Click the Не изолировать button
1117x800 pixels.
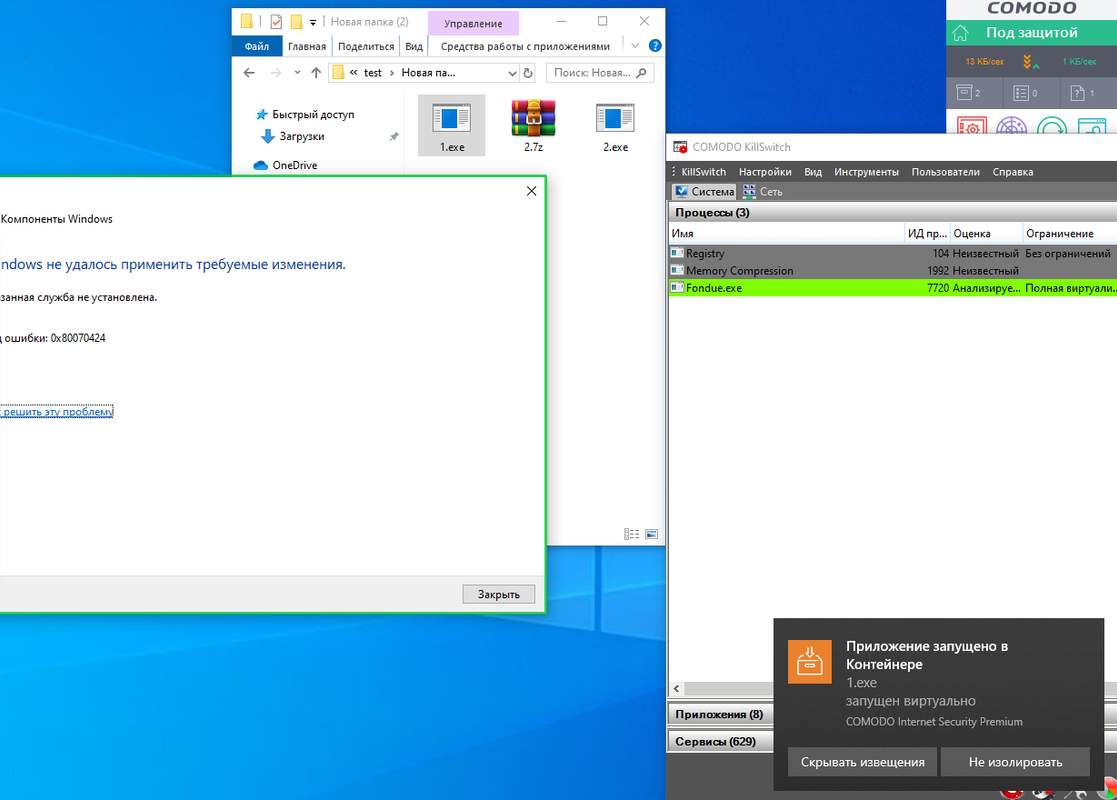(1014, 762)
